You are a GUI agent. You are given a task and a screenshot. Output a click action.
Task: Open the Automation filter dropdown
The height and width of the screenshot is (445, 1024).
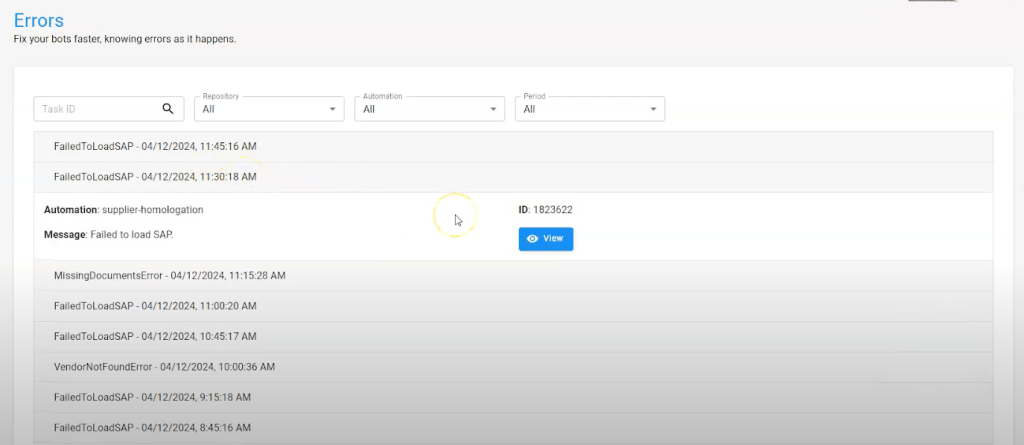pos(429,109)
